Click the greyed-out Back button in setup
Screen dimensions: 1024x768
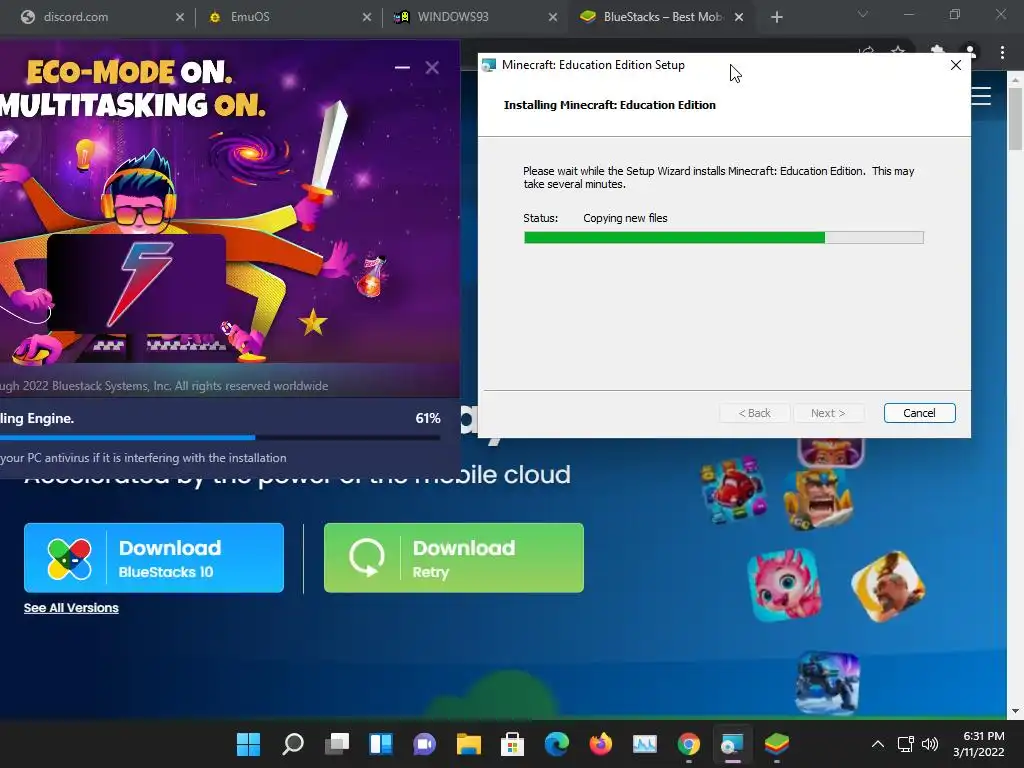754,413
